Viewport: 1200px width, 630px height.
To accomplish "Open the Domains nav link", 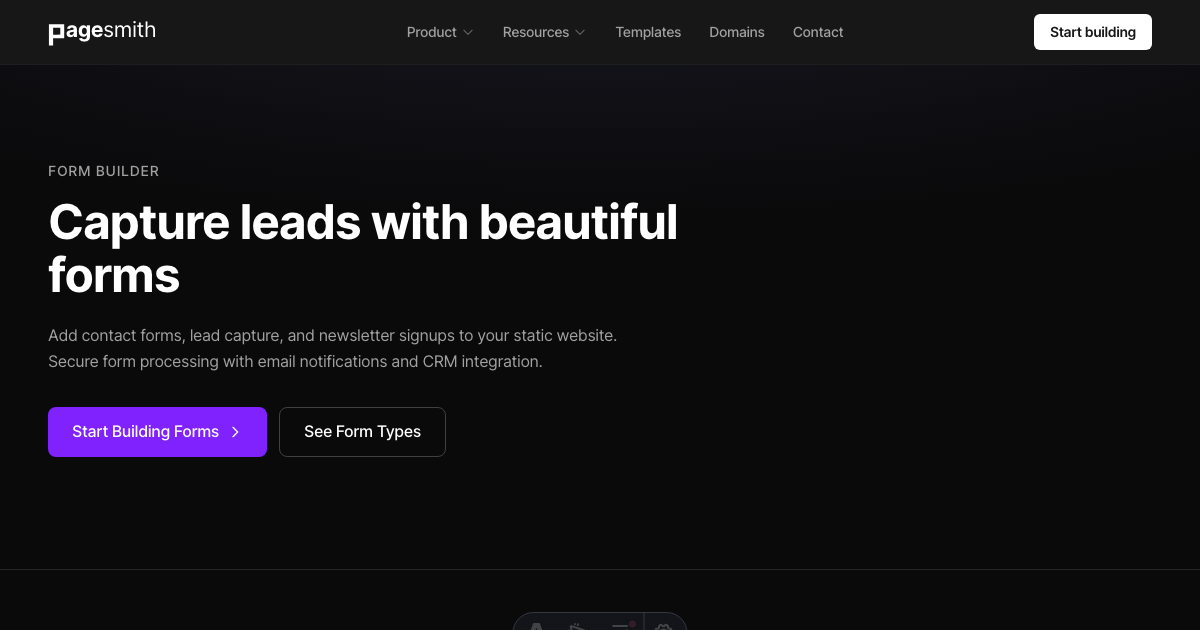I will [x=737, y=32].
